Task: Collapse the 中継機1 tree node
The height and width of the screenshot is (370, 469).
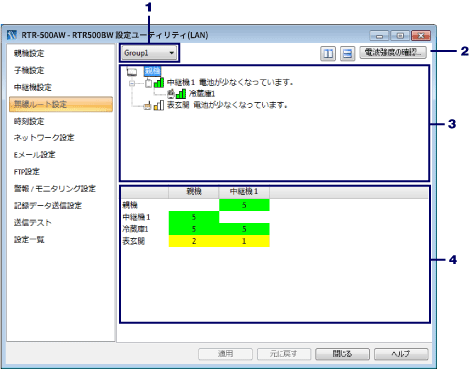Action: pos(132,83)
